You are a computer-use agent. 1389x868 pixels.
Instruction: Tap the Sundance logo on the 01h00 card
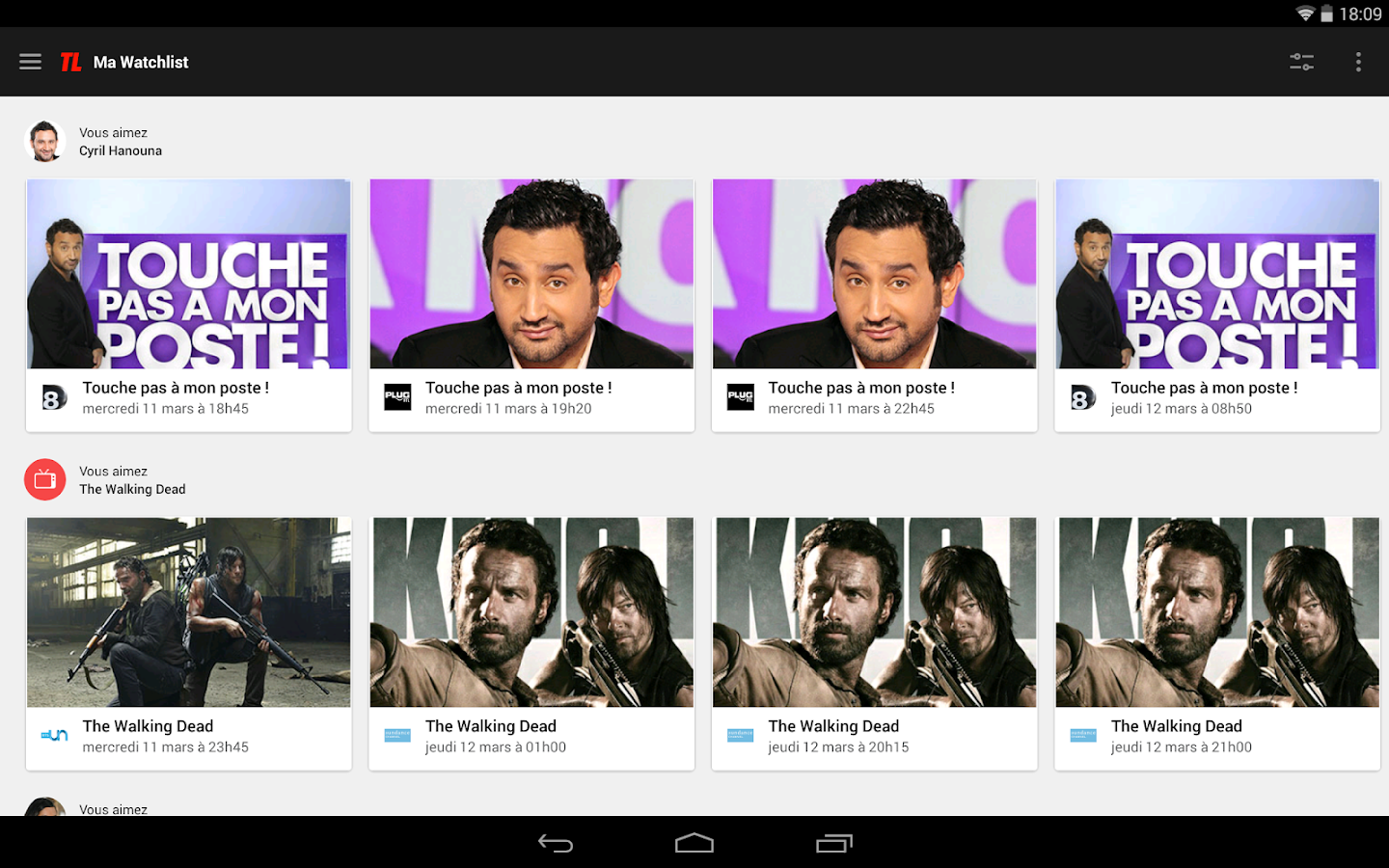(x=397, y=736)
